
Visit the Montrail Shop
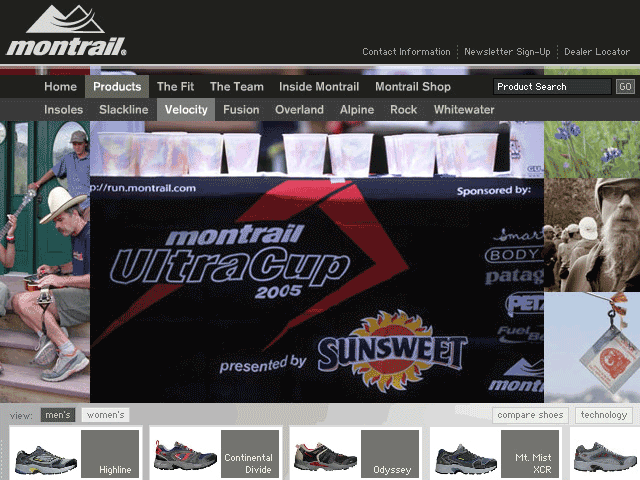[413, 87]
